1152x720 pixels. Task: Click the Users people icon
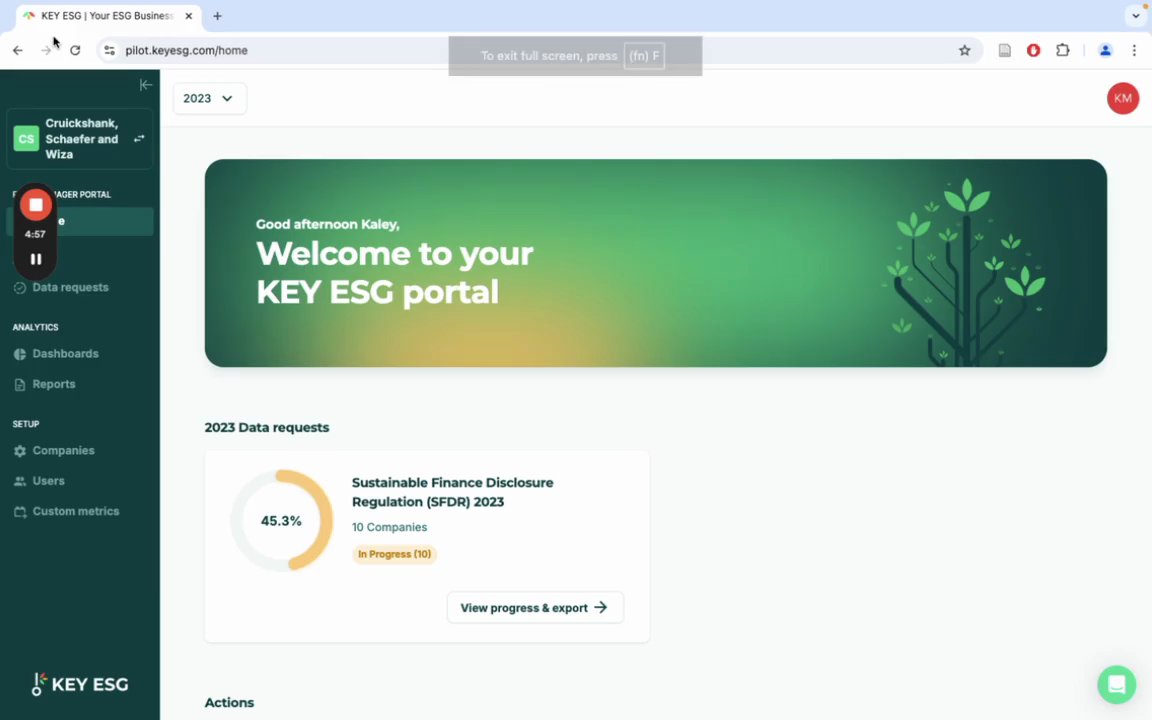[x=20, y=481]
